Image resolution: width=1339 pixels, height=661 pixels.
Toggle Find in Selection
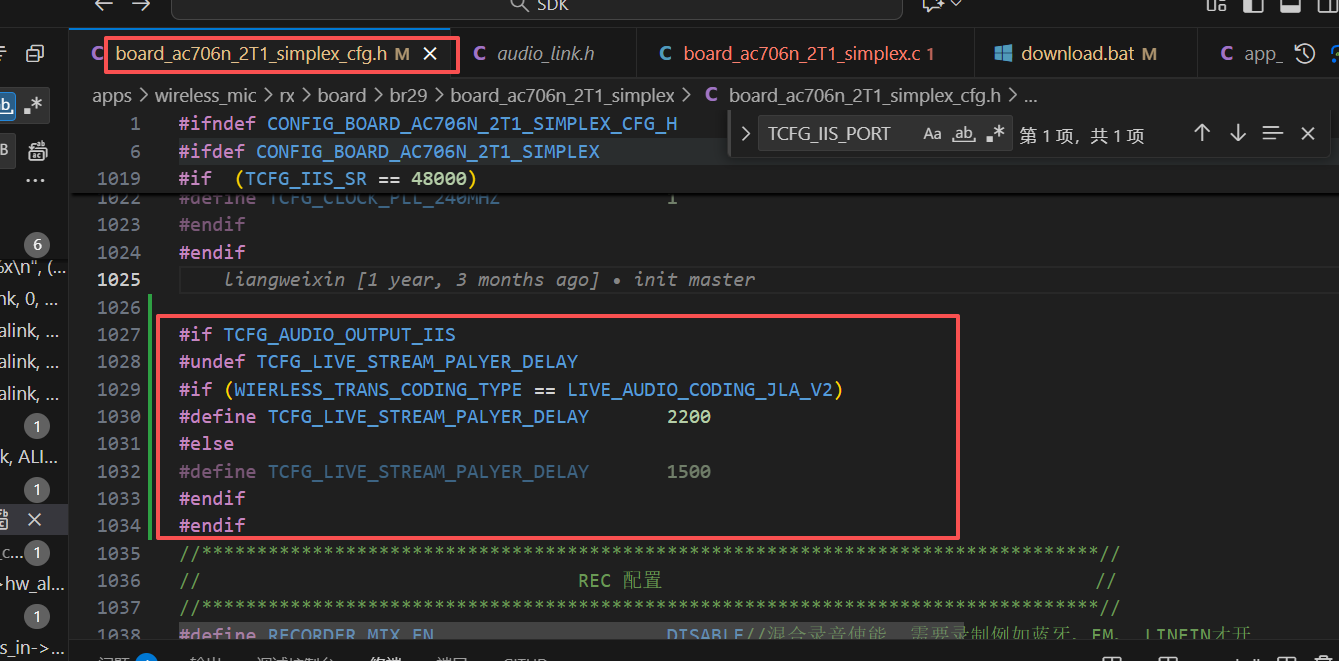point(1272,133)
